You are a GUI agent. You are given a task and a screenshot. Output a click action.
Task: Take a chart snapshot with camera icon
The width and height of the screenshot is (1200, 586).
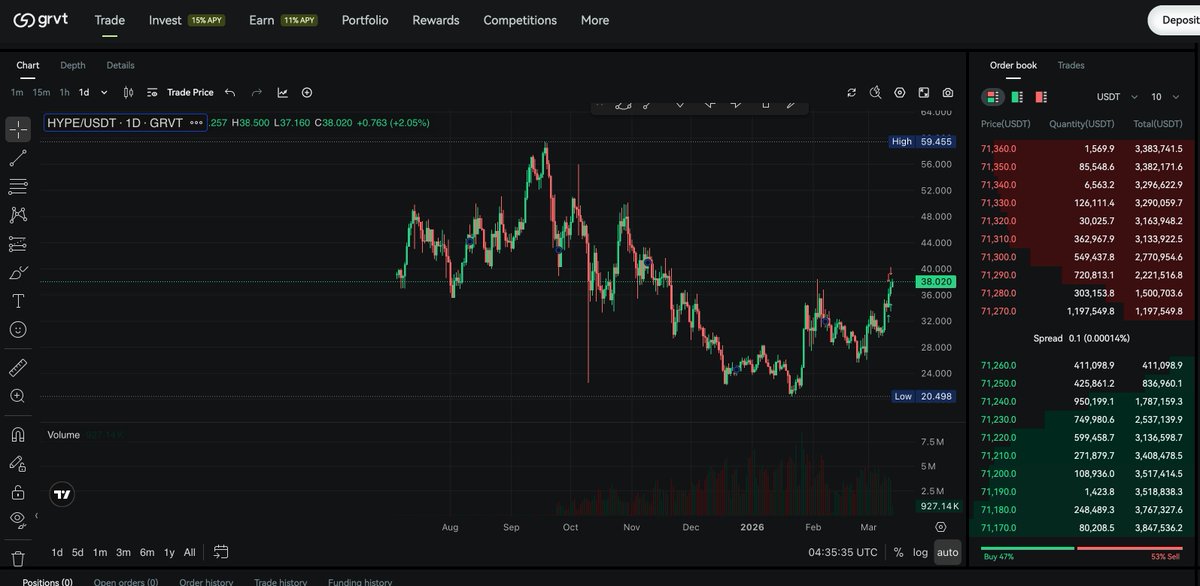[x=948, y=92]
